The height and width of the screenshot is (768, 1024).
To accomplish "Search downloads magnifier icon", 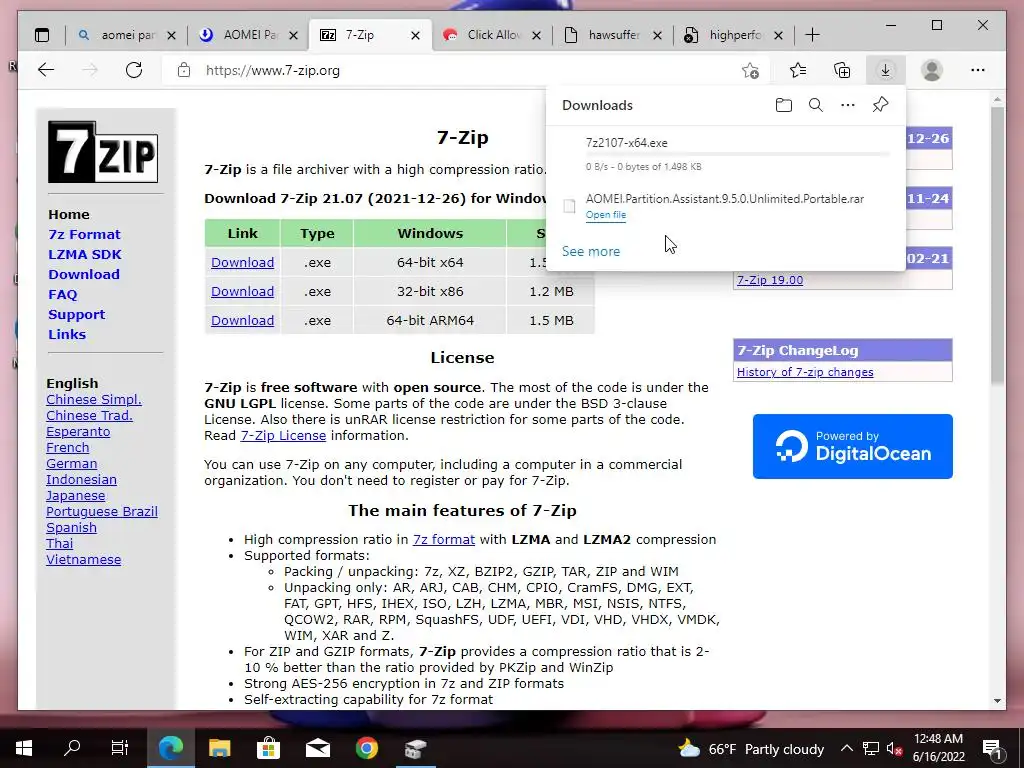I will [x=816, y=105].
